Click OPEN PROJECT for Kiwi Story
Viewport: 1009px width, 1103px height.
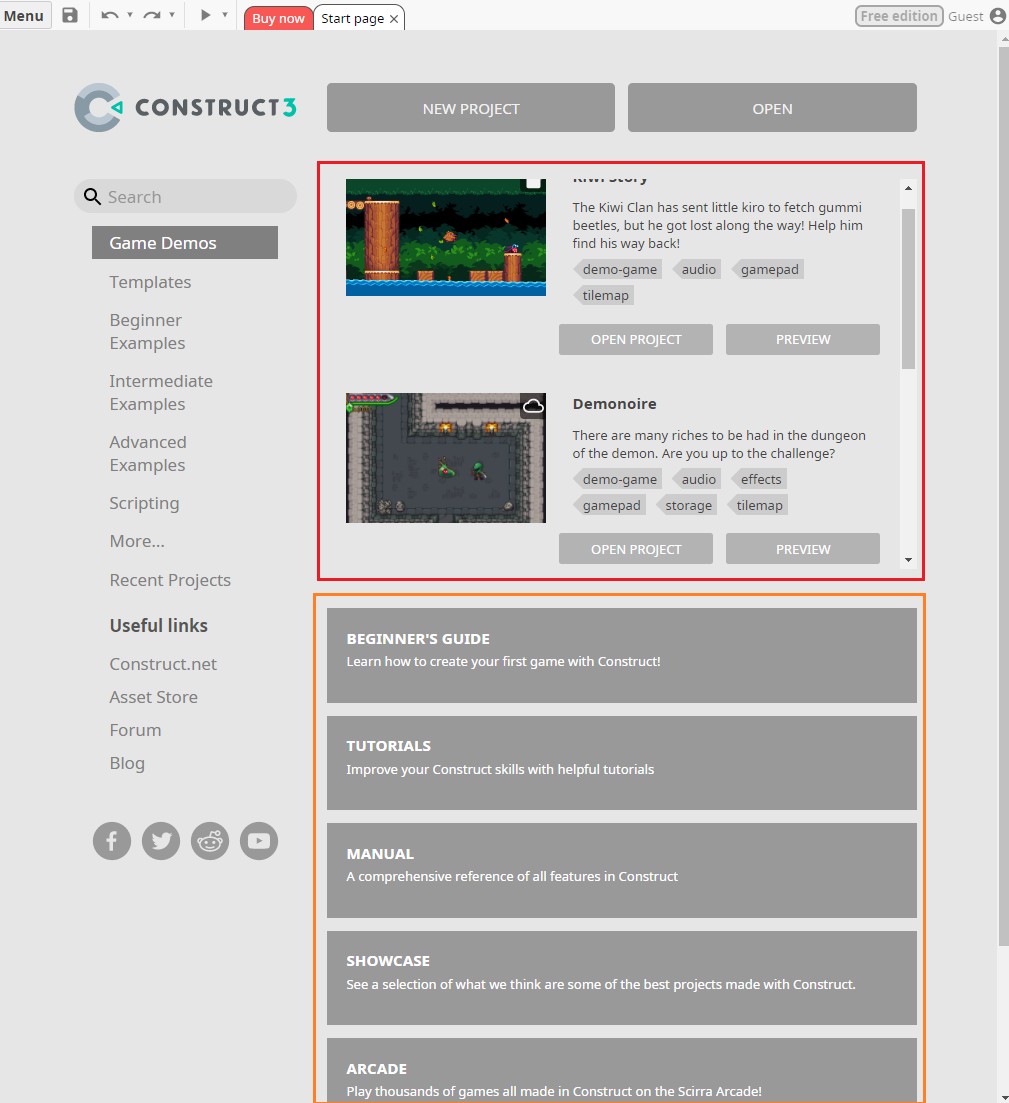pos(635,340)
